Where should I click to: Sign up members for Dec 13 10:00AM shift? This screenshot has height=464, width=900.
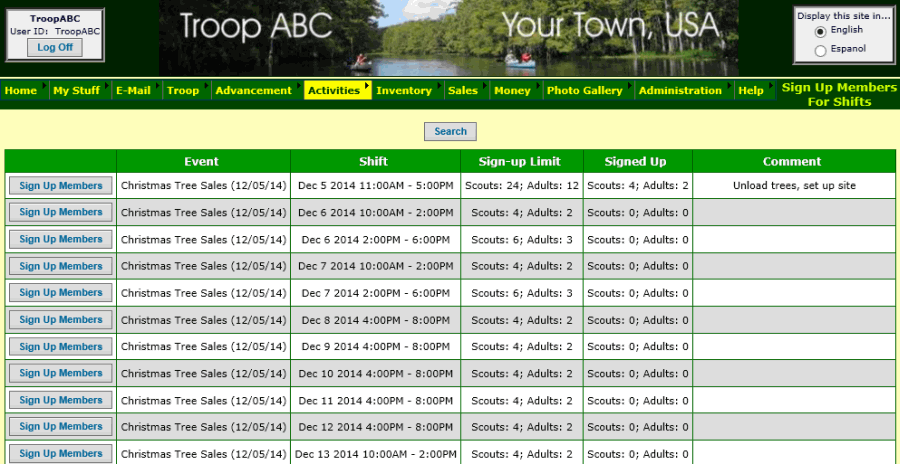pyautogui.click(x=61, y=453)
